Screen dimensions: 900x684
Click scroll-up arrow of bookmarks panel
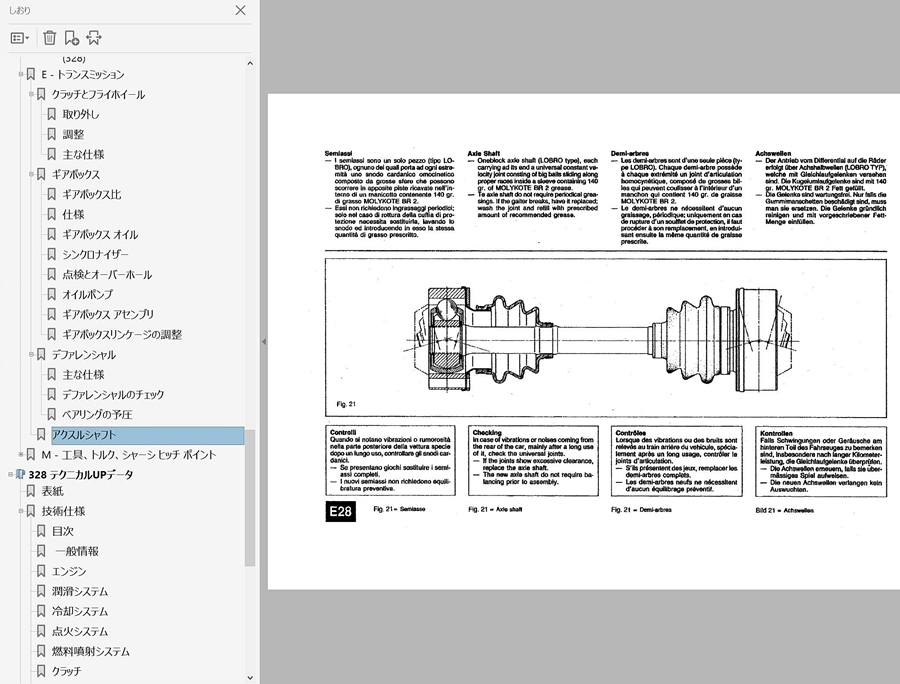pos(250,63)
